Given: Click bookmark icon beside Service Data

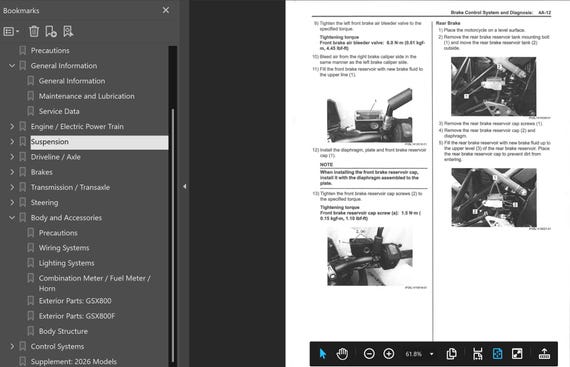Looking at the screenshot, I should pos(31,111).
